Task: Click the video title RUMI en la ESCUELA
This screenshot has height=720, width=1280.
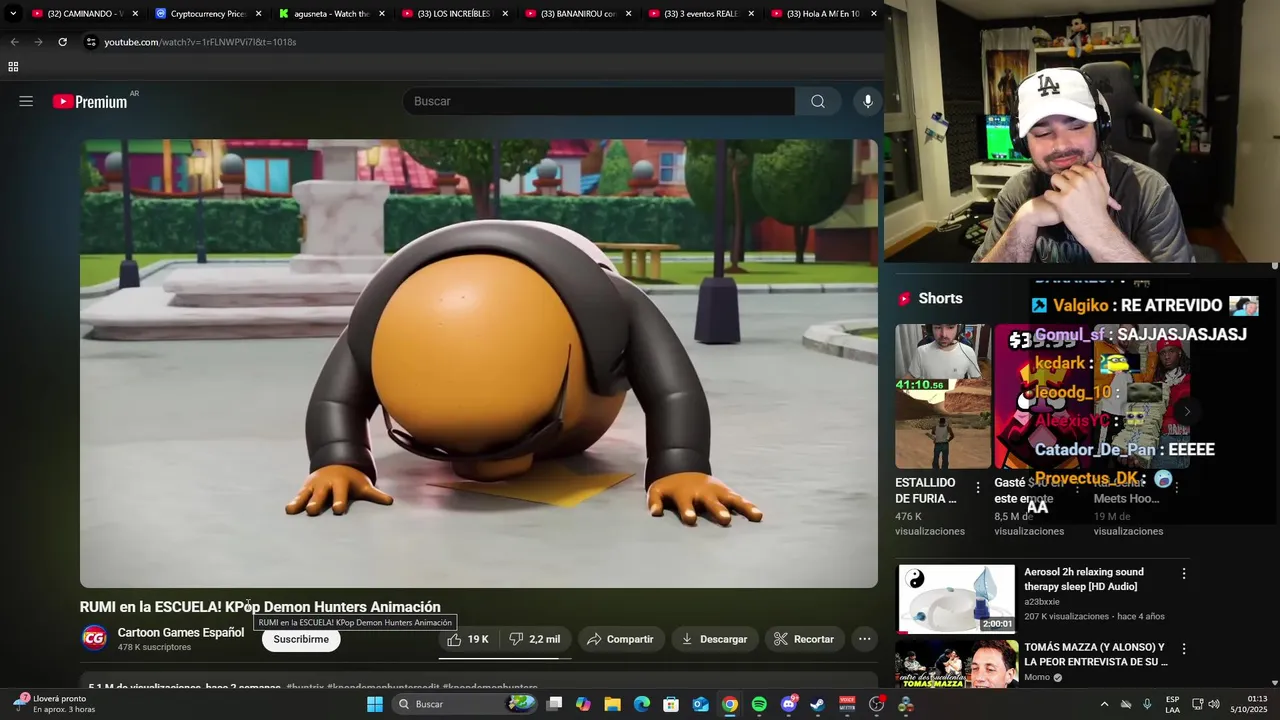Action: pos(260,607)
